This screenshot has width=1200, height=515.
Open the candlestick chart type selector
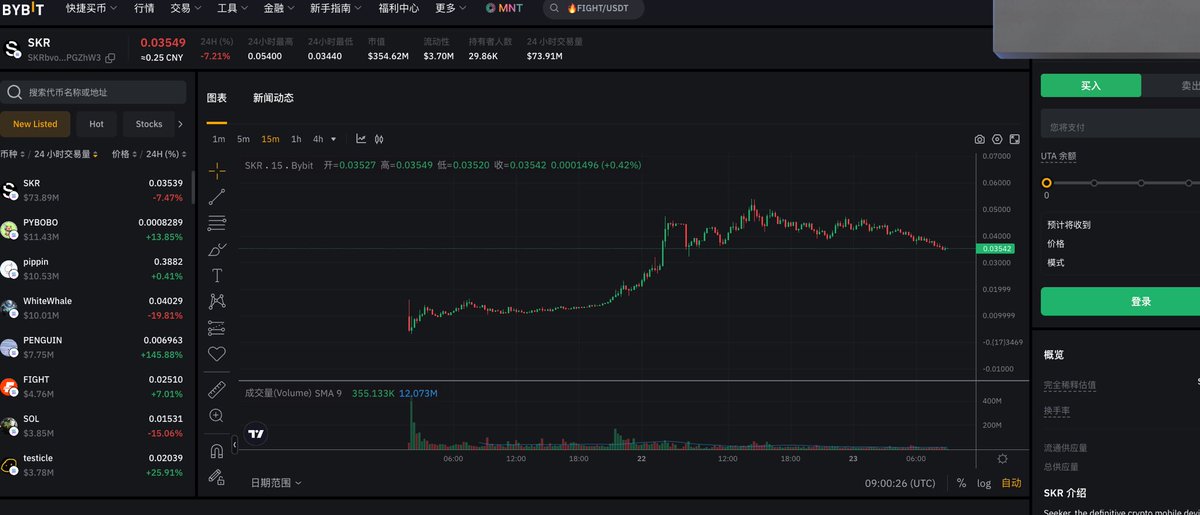[379, 139]
